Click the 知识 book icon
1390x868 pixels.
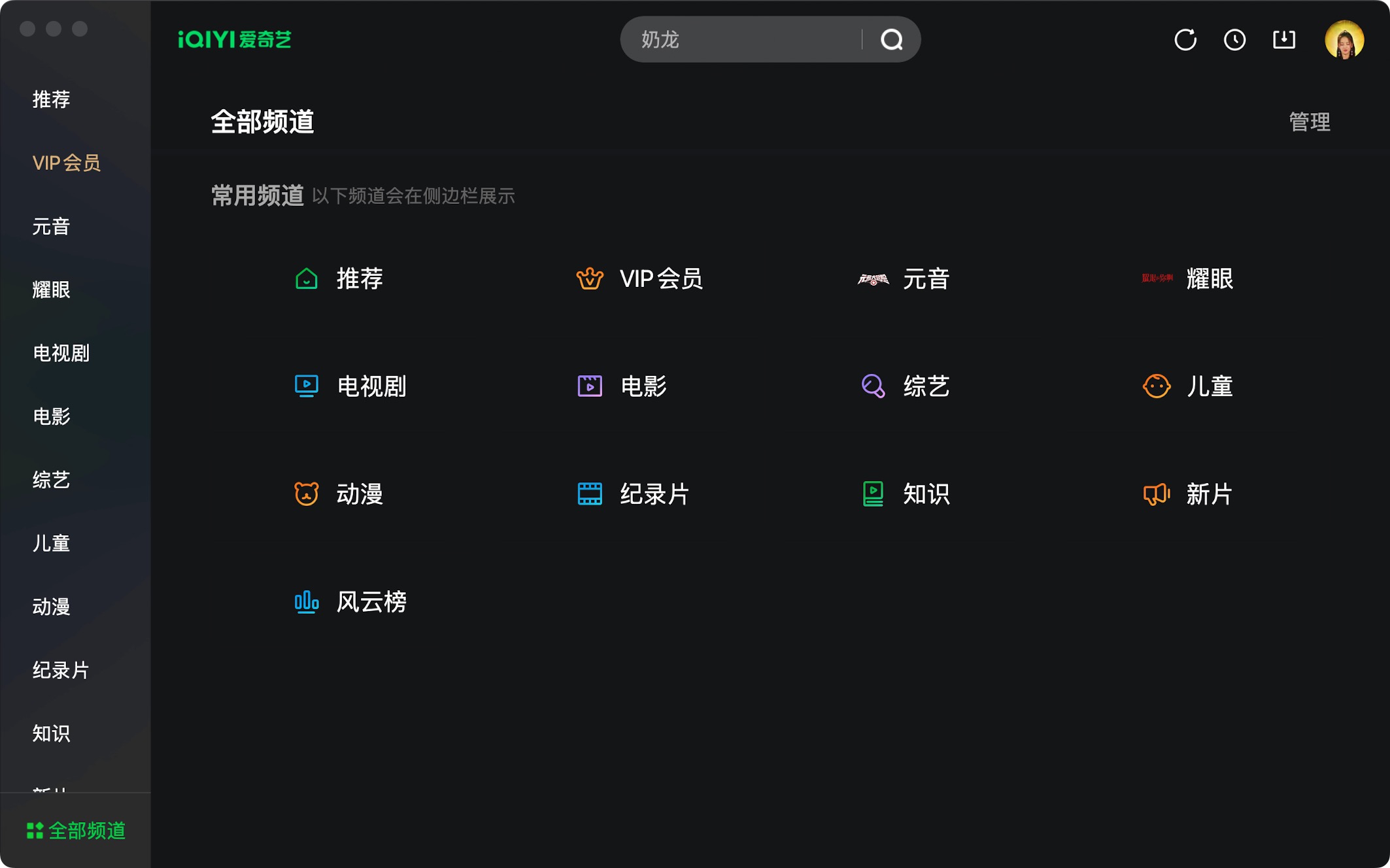point(873,494)
